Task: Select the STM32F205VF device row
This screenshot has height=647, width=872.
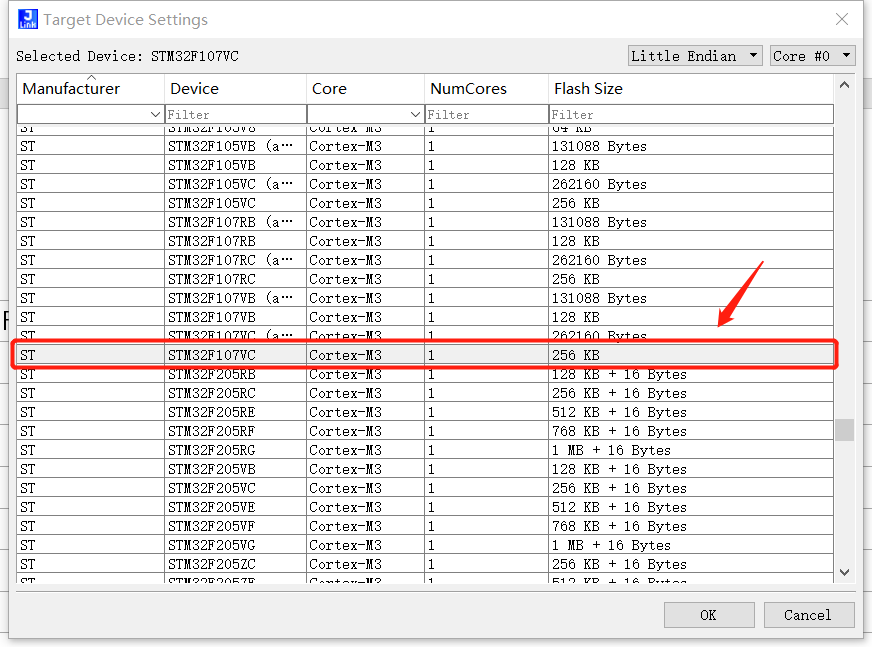Action: coord(425,526)
